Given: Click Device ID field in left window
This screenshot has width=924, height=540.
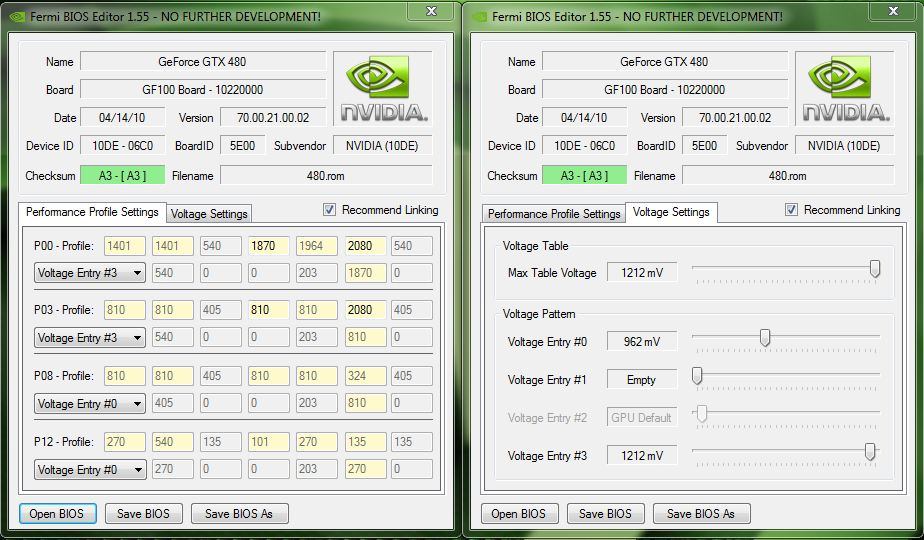Looking at the screenshot, I should [123, 146].
